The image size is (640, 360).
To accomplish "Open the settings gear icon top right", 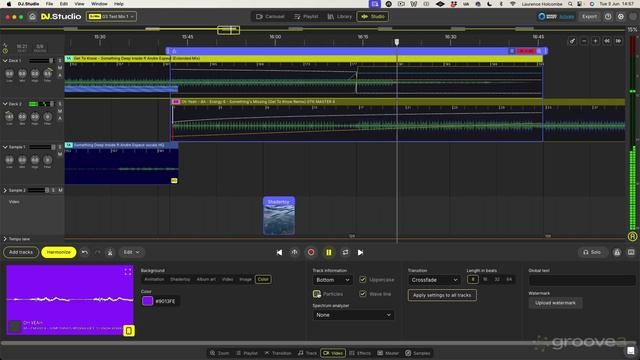I will tap(621, 17).
